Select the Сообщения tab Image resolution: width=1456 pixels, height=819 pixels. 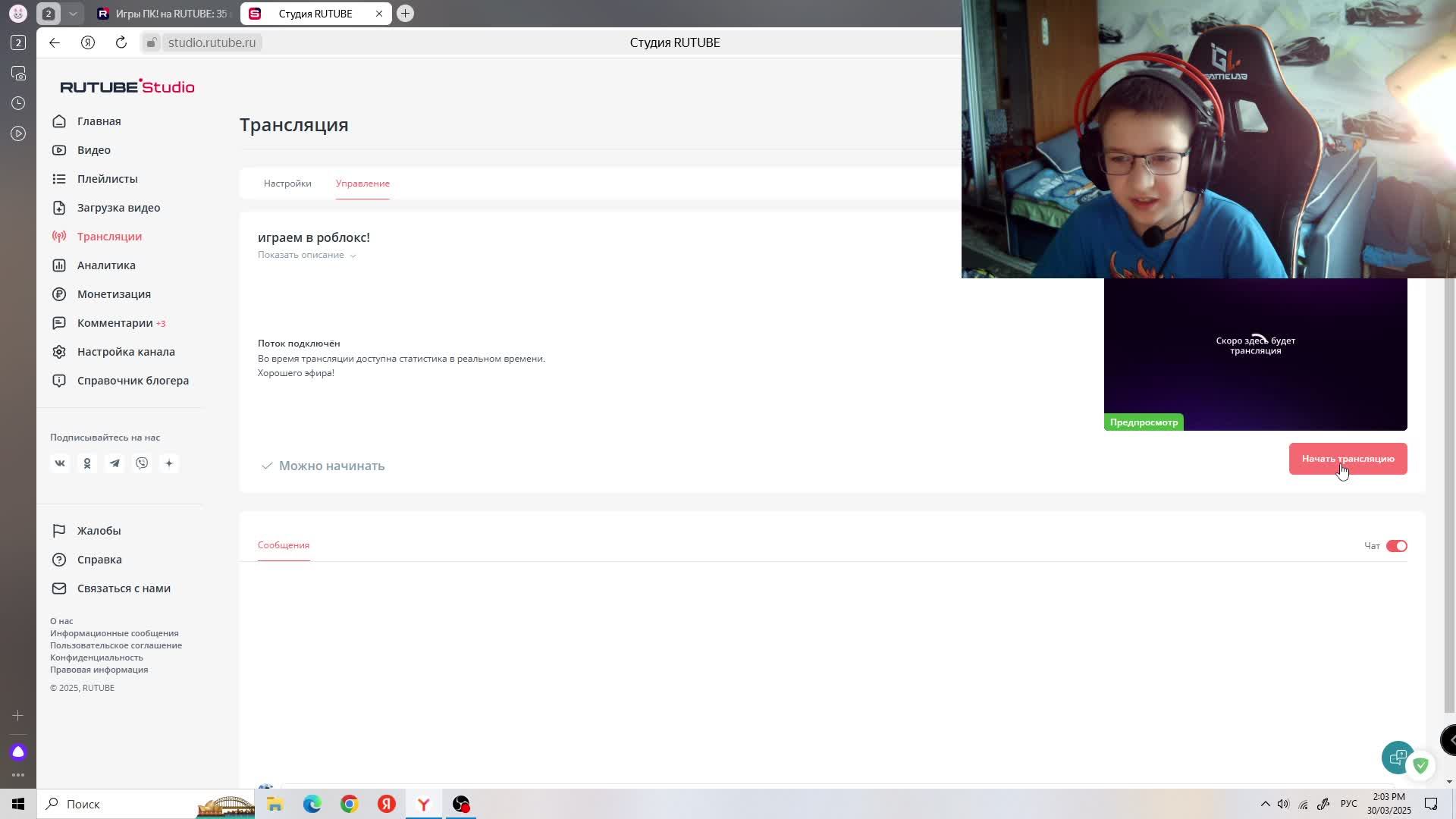(284, 545)
